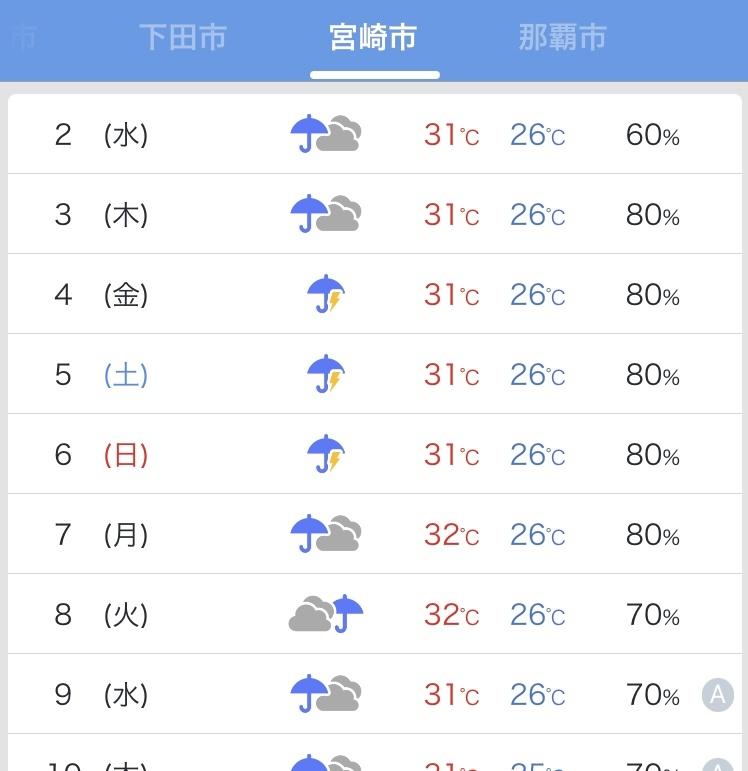The height and width of the screenshot is (771, 748).
Task: Tap the thunderstorm umbrella icon for day 5 (土)
Action: click(x=326, y=374)
